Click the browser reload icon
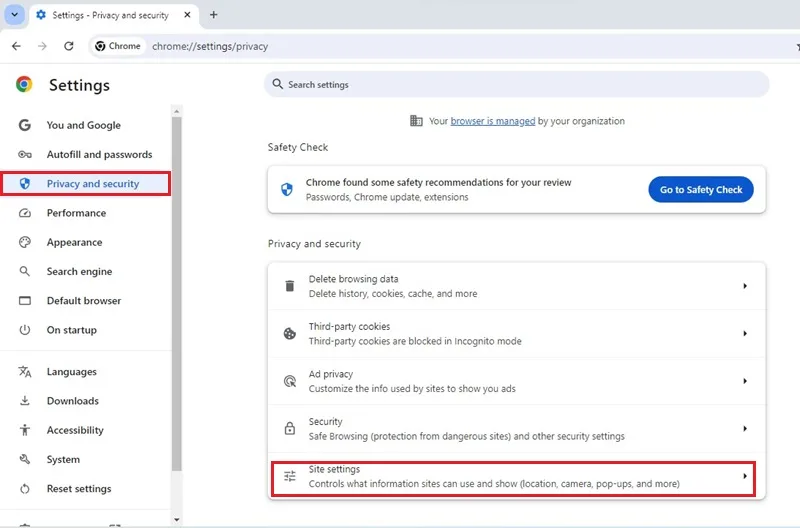The width and height of the screenshot is (800, 528). pyautogui.click(x=68, y=46)
